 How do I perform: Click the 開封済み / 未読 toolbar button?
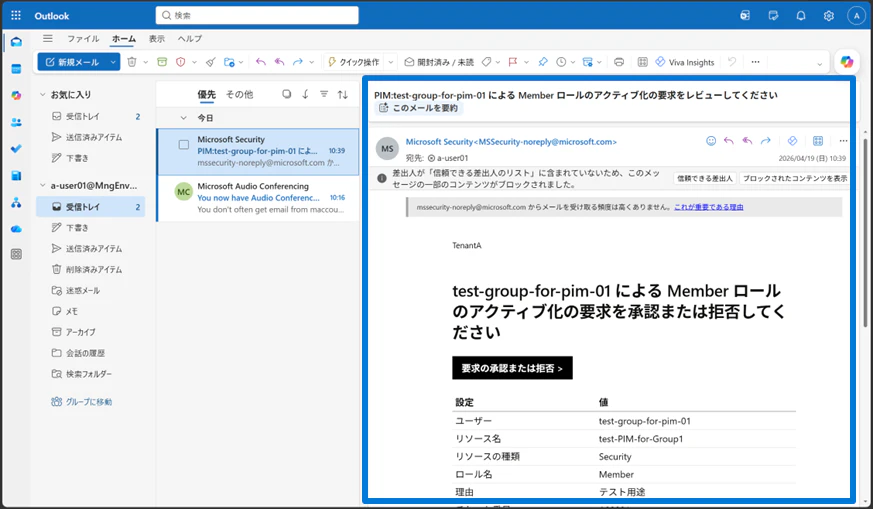(x=439, y=62)
